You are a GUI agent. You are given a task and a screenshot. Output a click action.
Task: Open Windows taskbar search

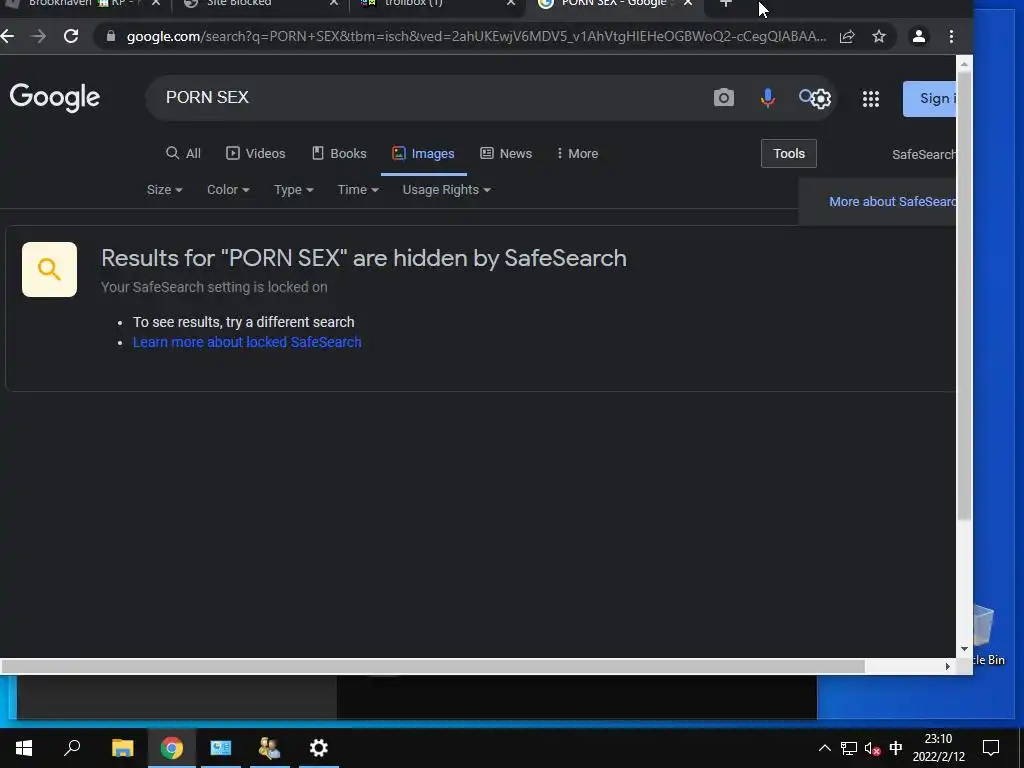point(72,748)
